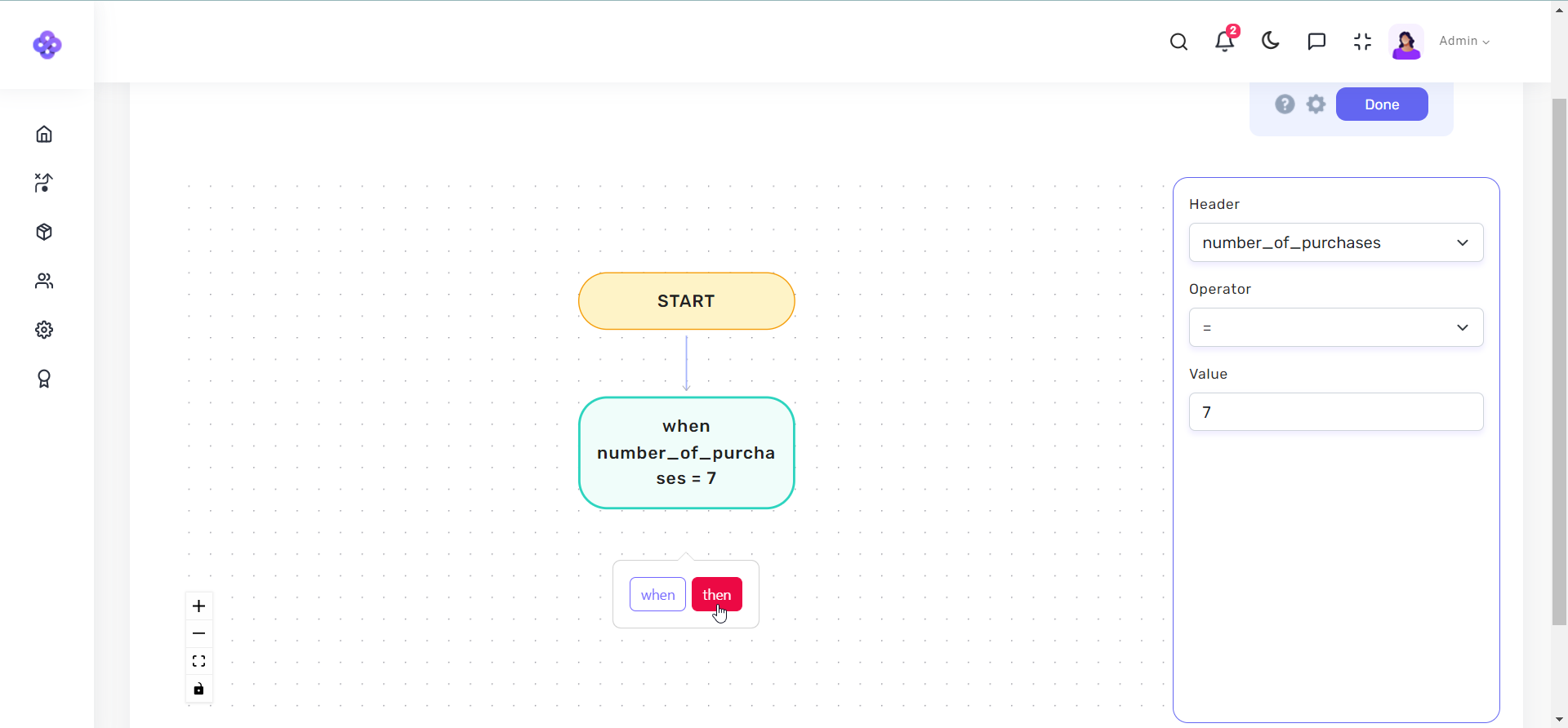Open the Admin user menu
1568x728 pixels.
coord(1463,42)
